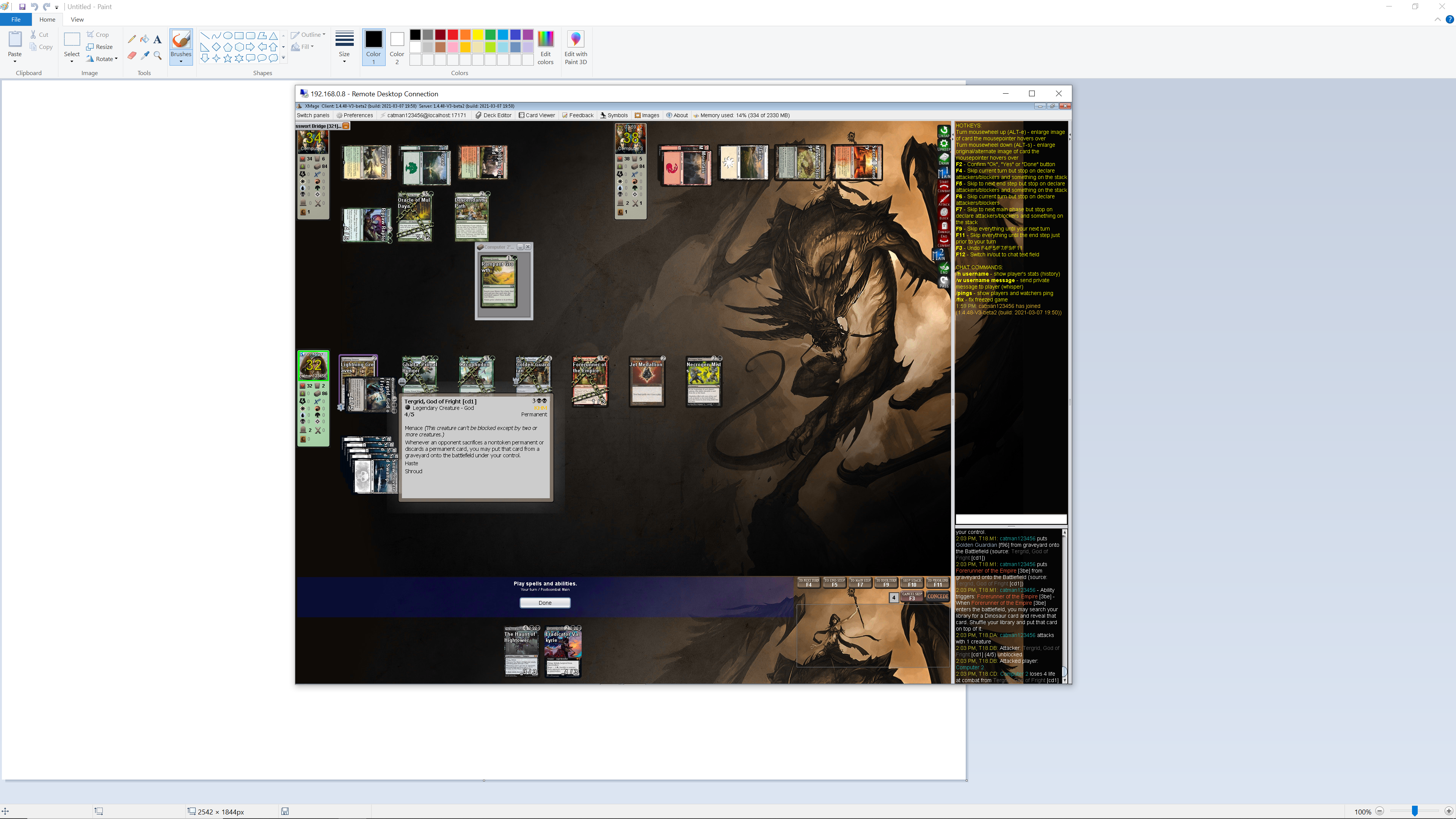1456x819 pixels.
Task: Open the Size line-width dropdown
Action: click(x=344, y=47)
